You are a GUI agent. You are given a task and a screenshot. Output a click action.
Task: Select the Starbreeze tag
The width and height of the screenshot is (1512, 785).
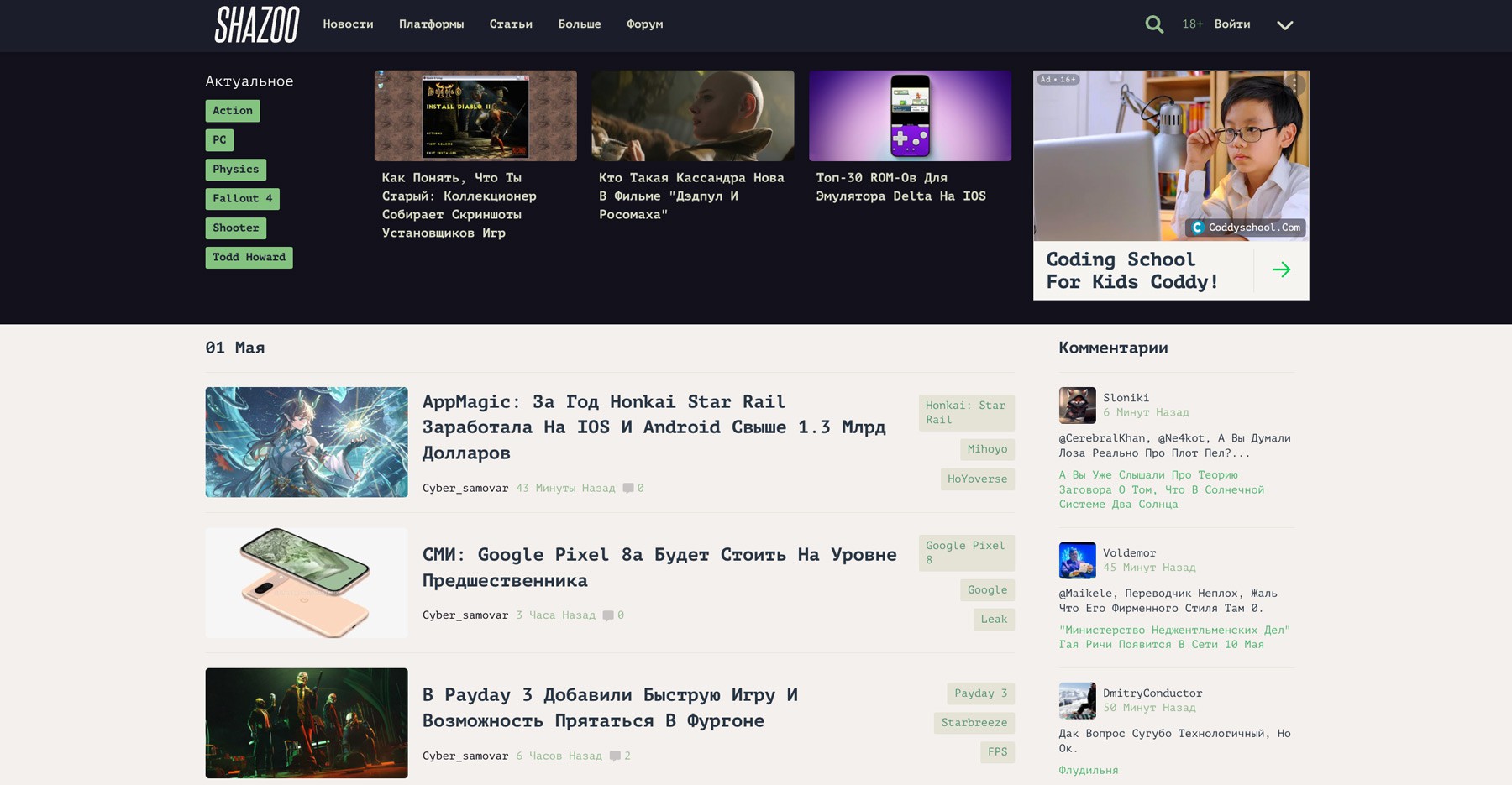pyautogui.click(x=974, y=723)
